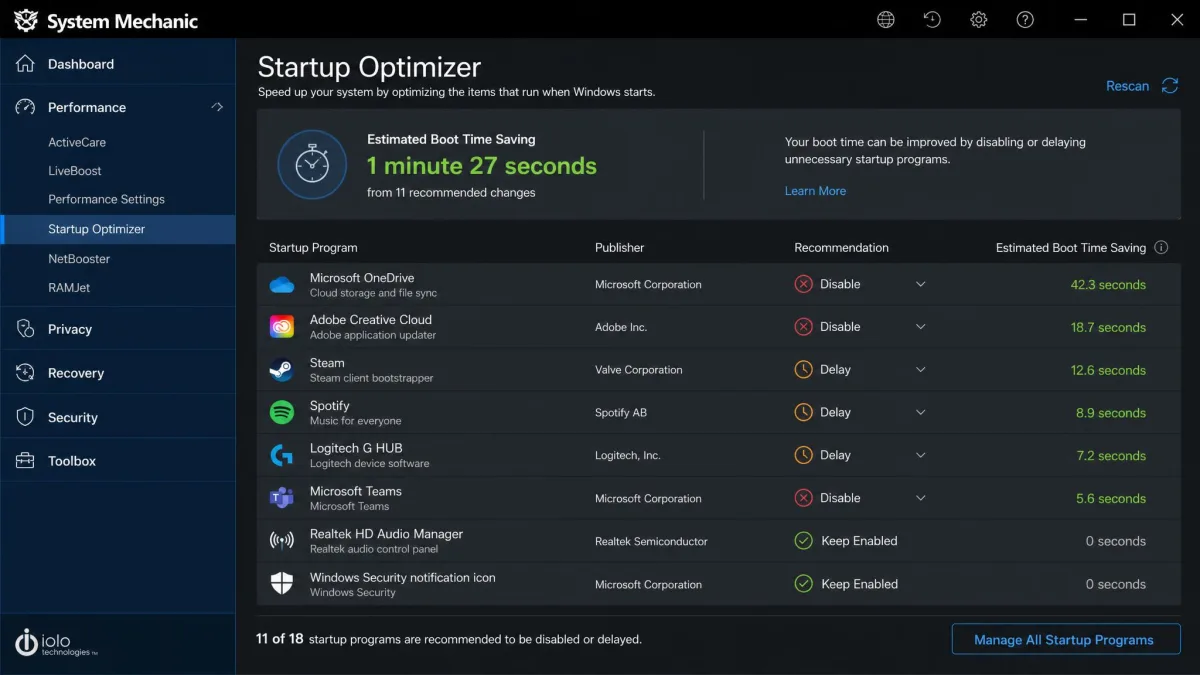Click the Startup Program column header
Screen dimensions: 1200x675
tap(313, 248)
